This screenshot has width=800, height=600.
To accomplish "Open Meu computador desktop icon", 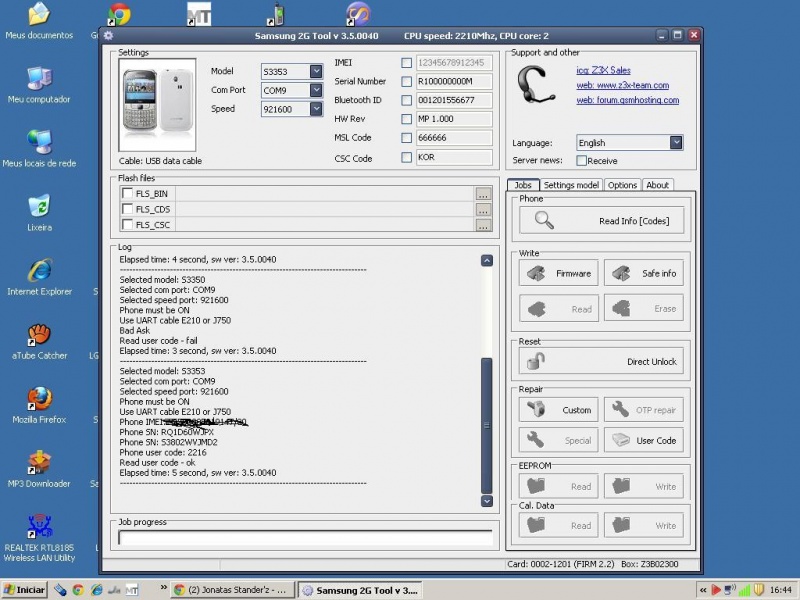I will pos(39,85).
